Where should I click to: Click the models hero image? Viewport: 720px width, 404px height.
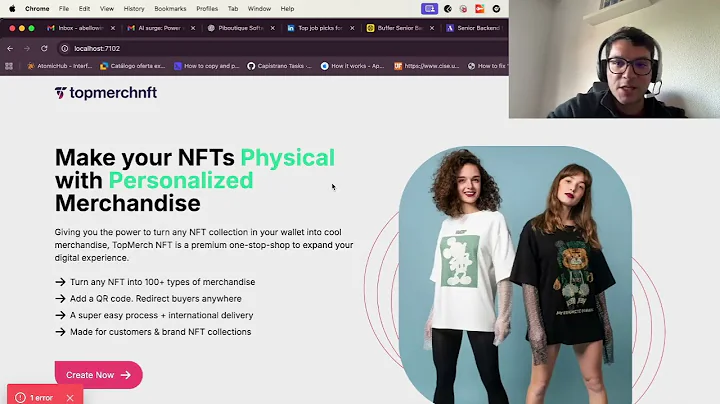[515, 275]
